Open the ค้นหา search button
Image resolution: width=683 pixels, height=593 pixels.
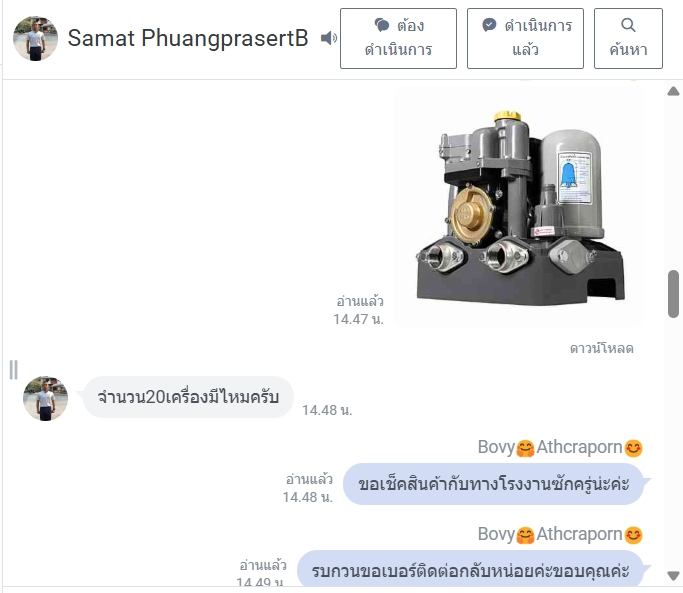[628, 38]
